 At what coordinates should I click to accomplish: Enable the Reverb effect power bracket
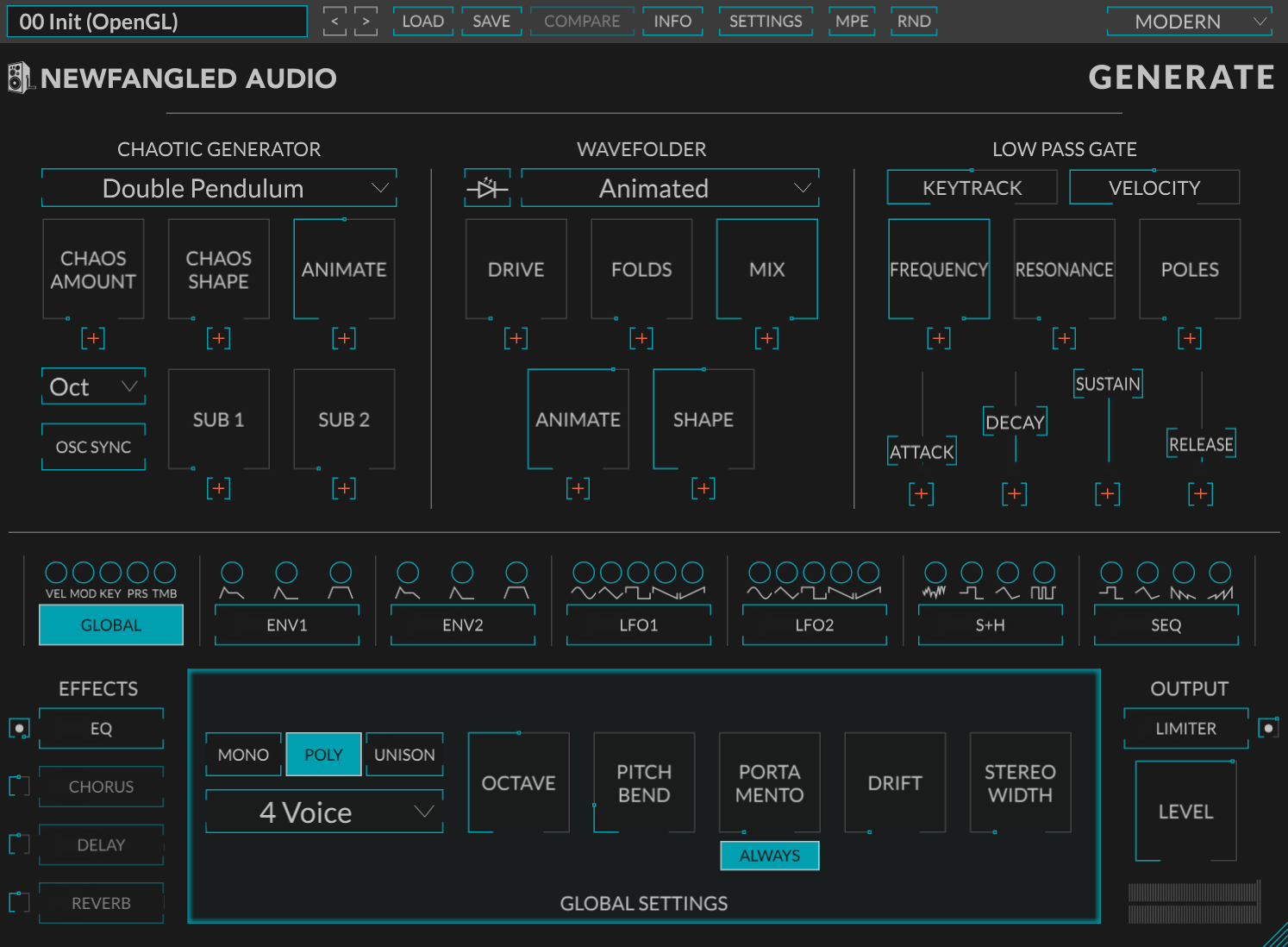(x=19, y=902)
